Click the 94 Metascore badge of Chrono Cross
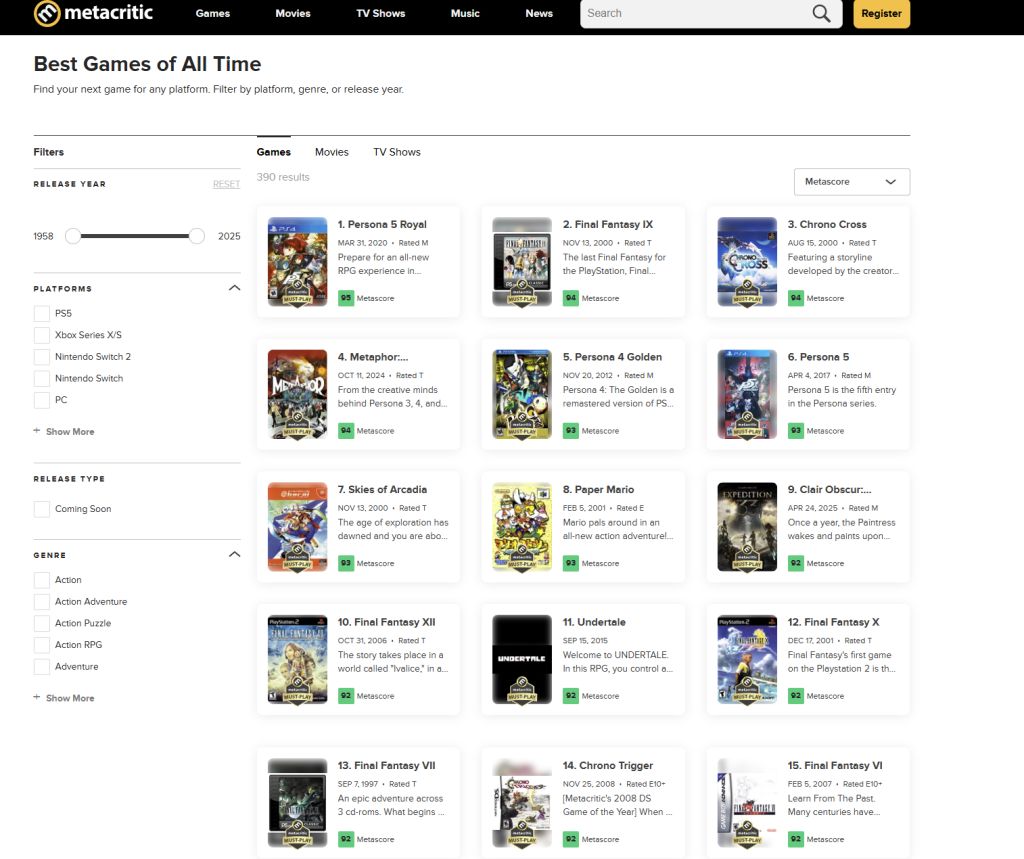The image size is (1024, 859). (x=795, y=298)
